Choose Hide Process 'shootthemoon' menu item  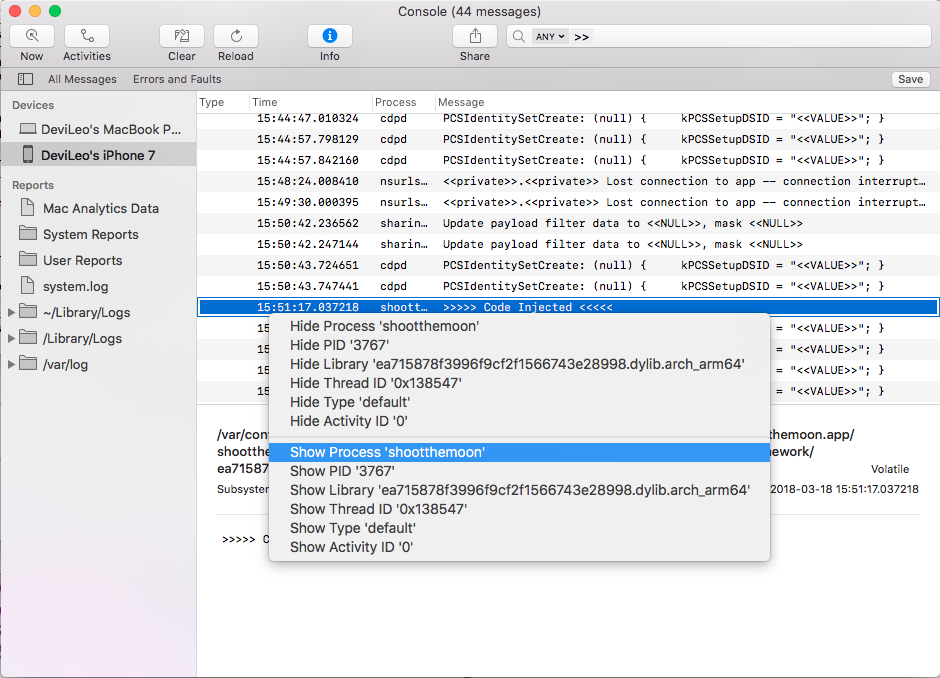(519, 326)
